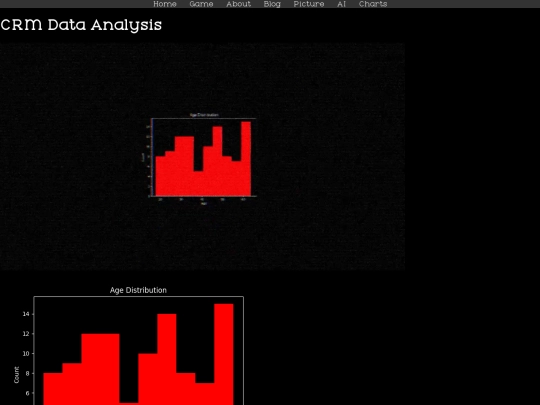Image resolution: width=540 pixels, height=405 pixels.
Task: Click the CRM Data Analysis heading
Action: [x=81, y=25]
